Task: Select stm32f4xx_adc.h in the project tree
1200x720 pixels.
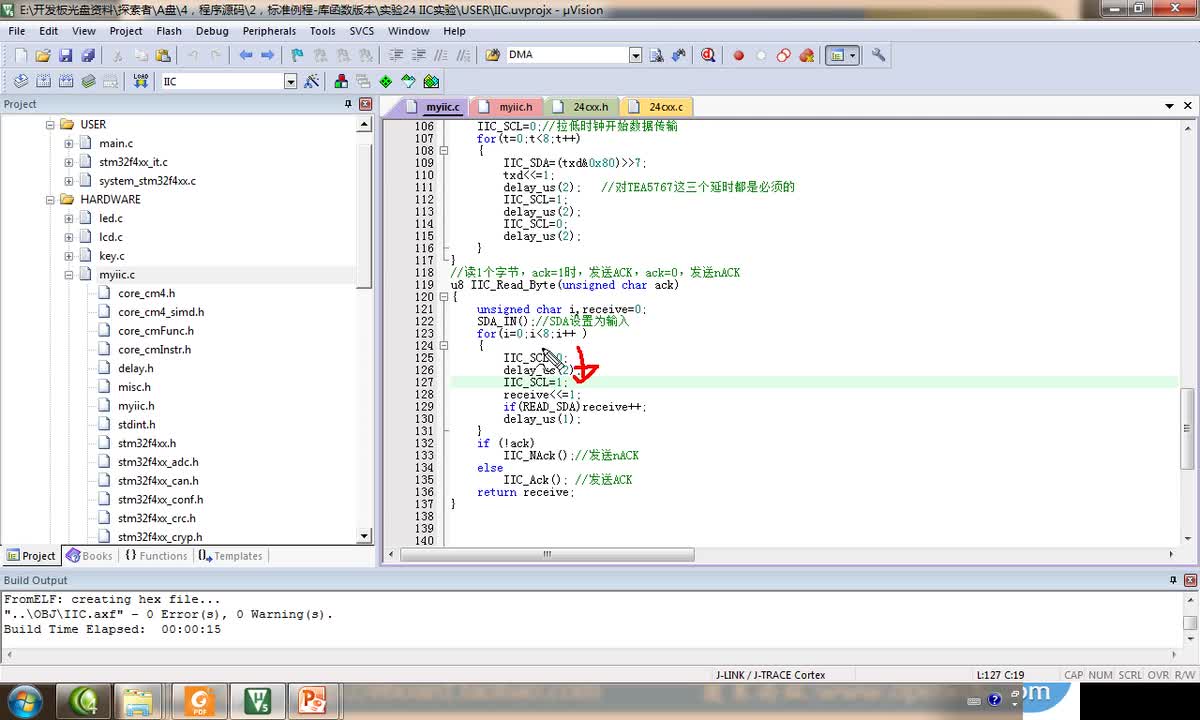Action: coord(158,462)
